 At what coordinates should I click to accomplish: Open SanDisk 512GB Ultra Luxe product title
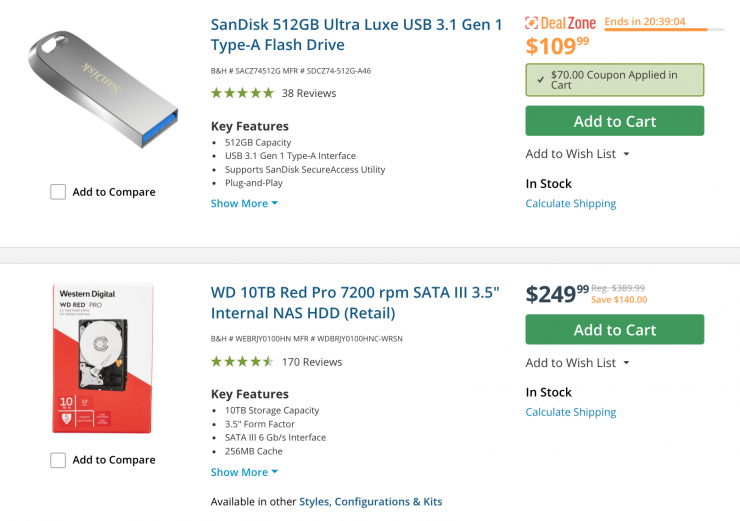click(x=356, y=34)
